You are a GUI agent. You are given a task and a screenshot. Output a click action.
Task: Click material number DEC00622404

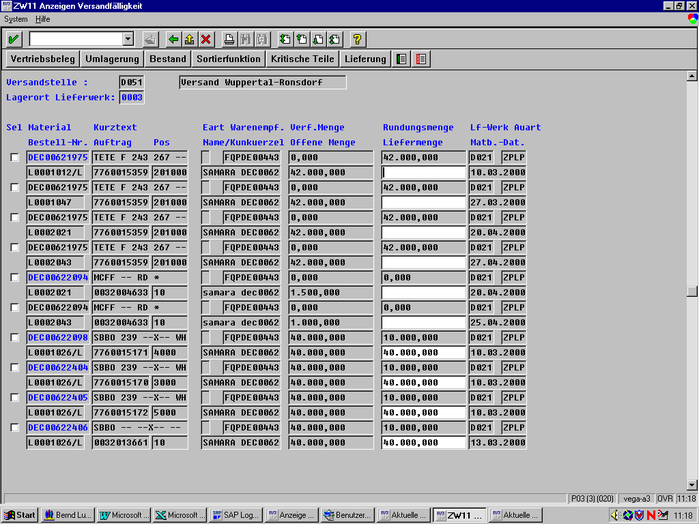tap(58, 367)
